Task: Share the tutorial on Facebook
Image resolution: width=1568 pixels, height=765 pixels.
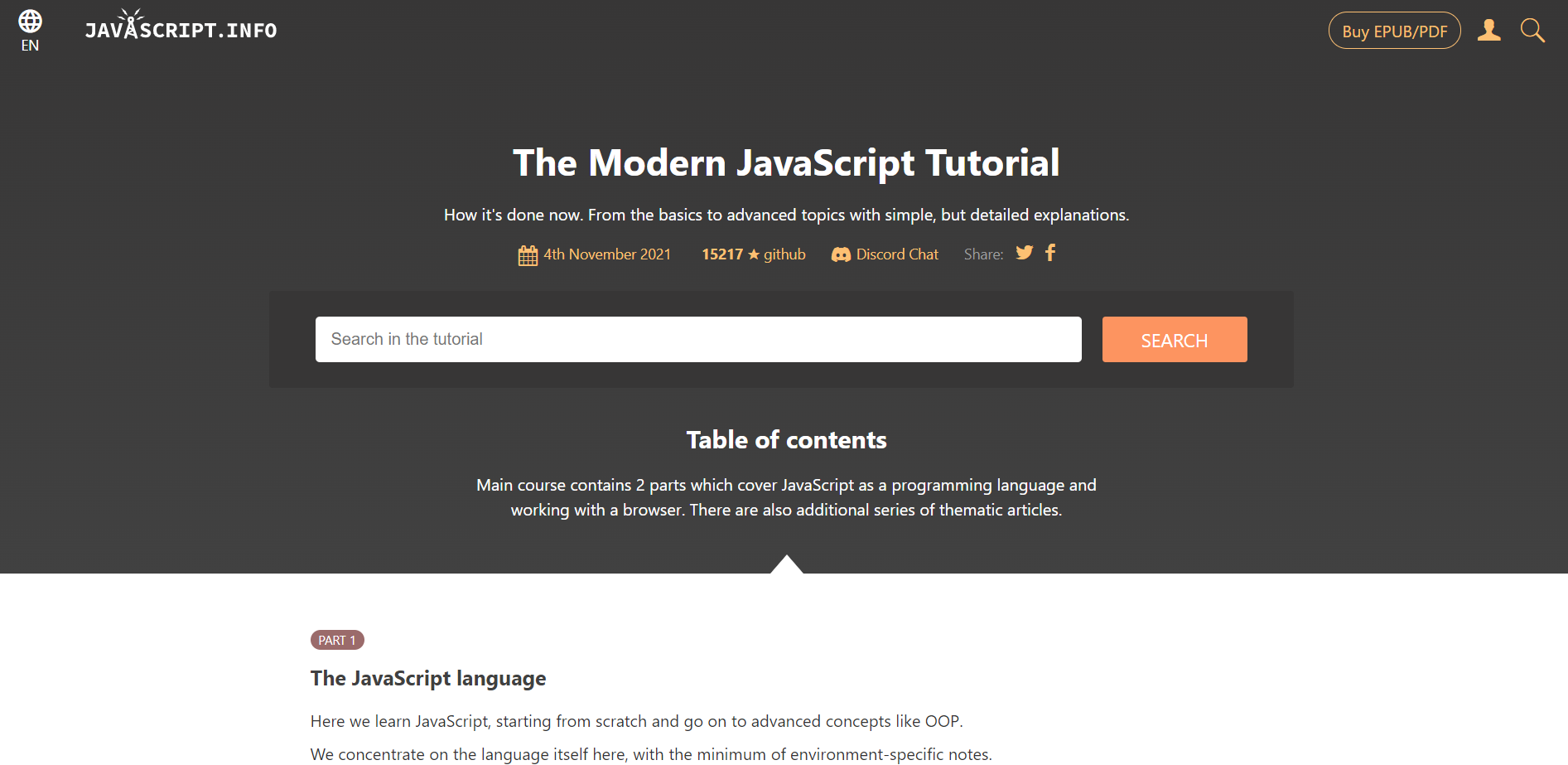Action: [x=1050, y=253]
